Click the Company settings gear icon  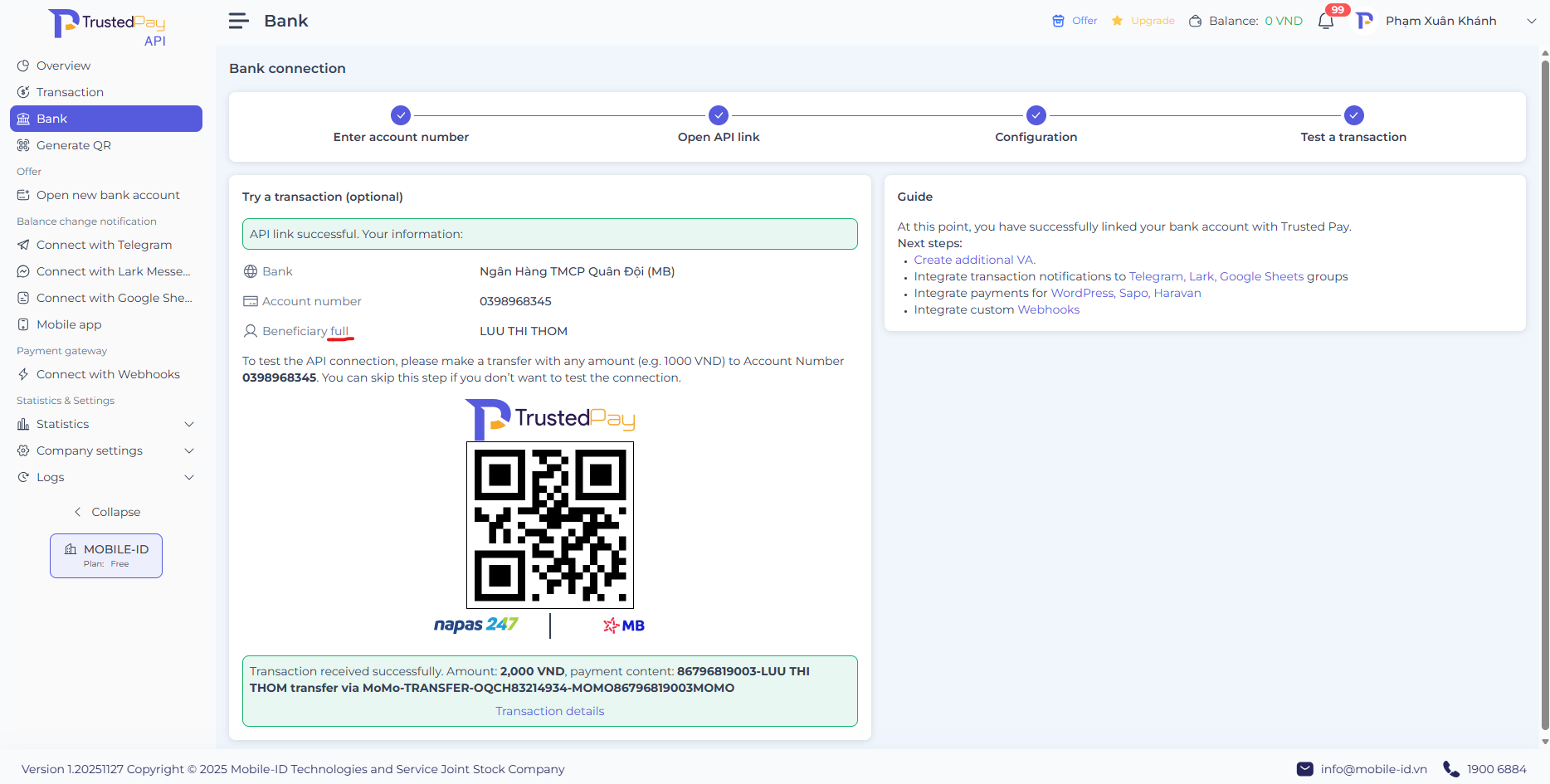(x=23, y=450)
